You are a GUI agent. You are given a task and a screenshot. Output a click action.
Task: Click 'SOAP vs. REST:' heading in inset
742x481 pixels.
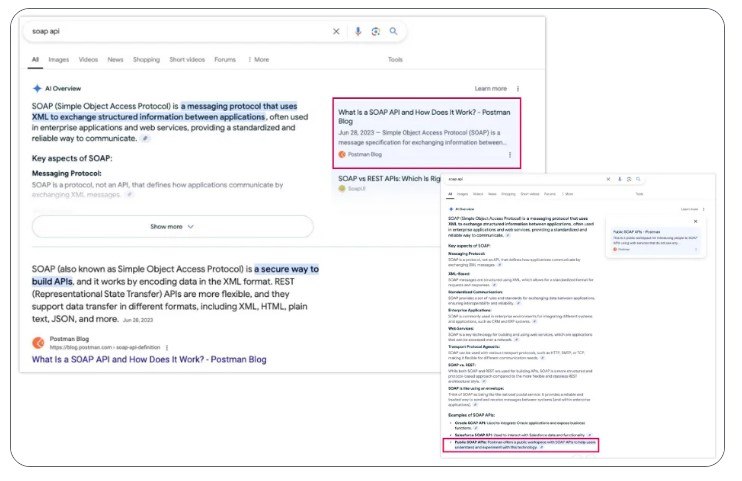pyautogui.click(x=461, y=365)
